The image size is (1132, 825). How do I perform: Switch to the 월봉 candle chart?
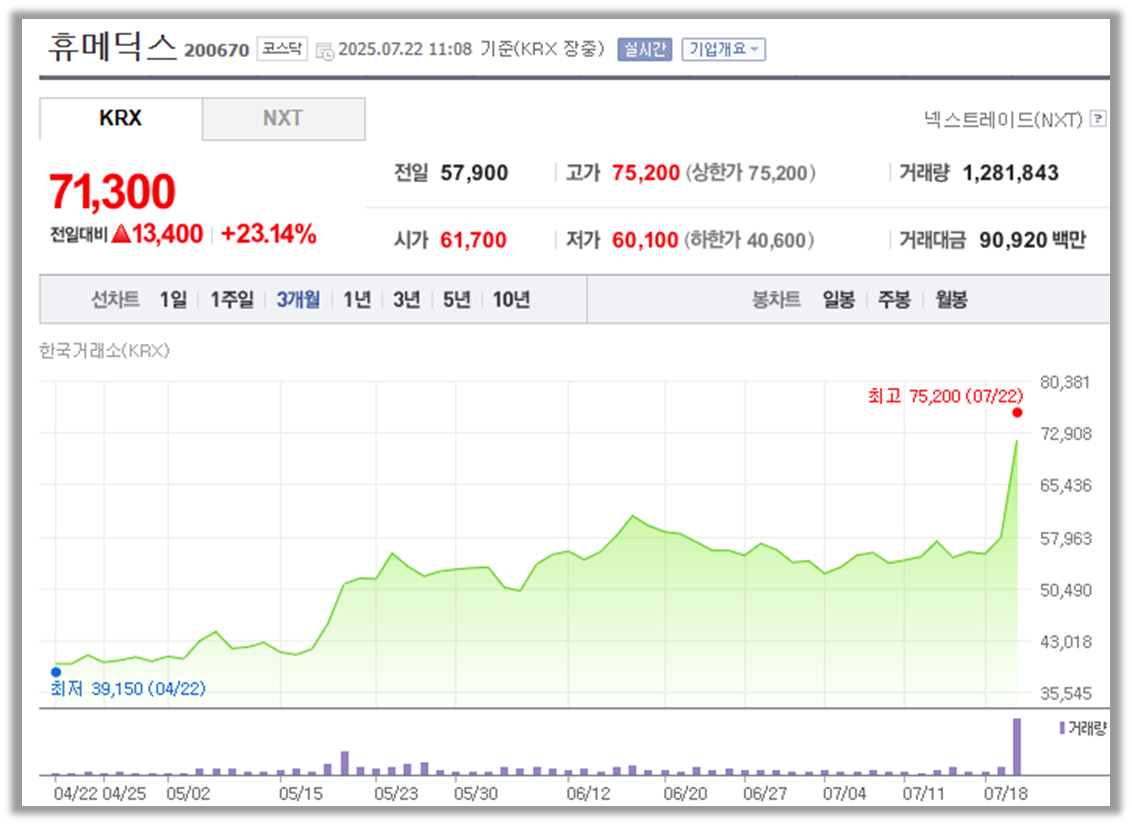pyautogui.click(x=951, y=299)
